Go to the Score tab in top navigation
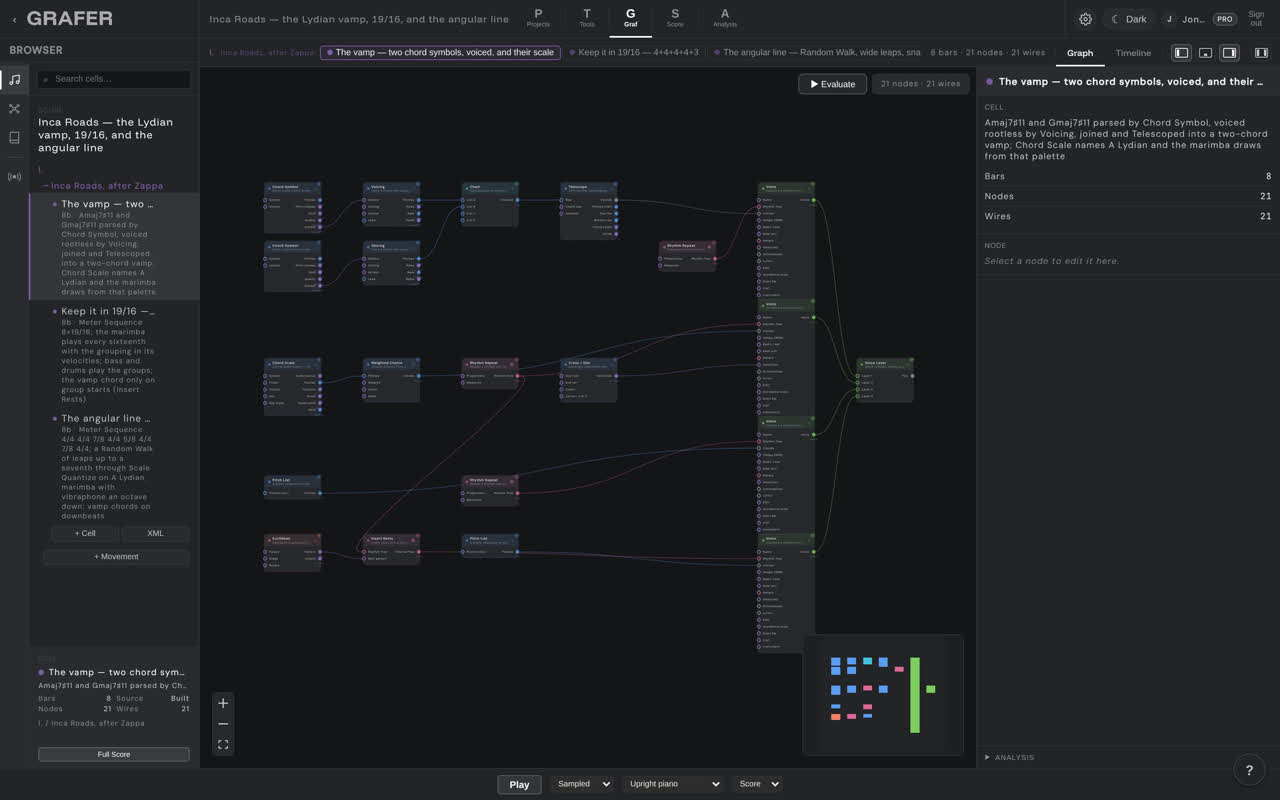Viewport: 1280px width, 800px height. pyautogui.click(x=675, y=18)
